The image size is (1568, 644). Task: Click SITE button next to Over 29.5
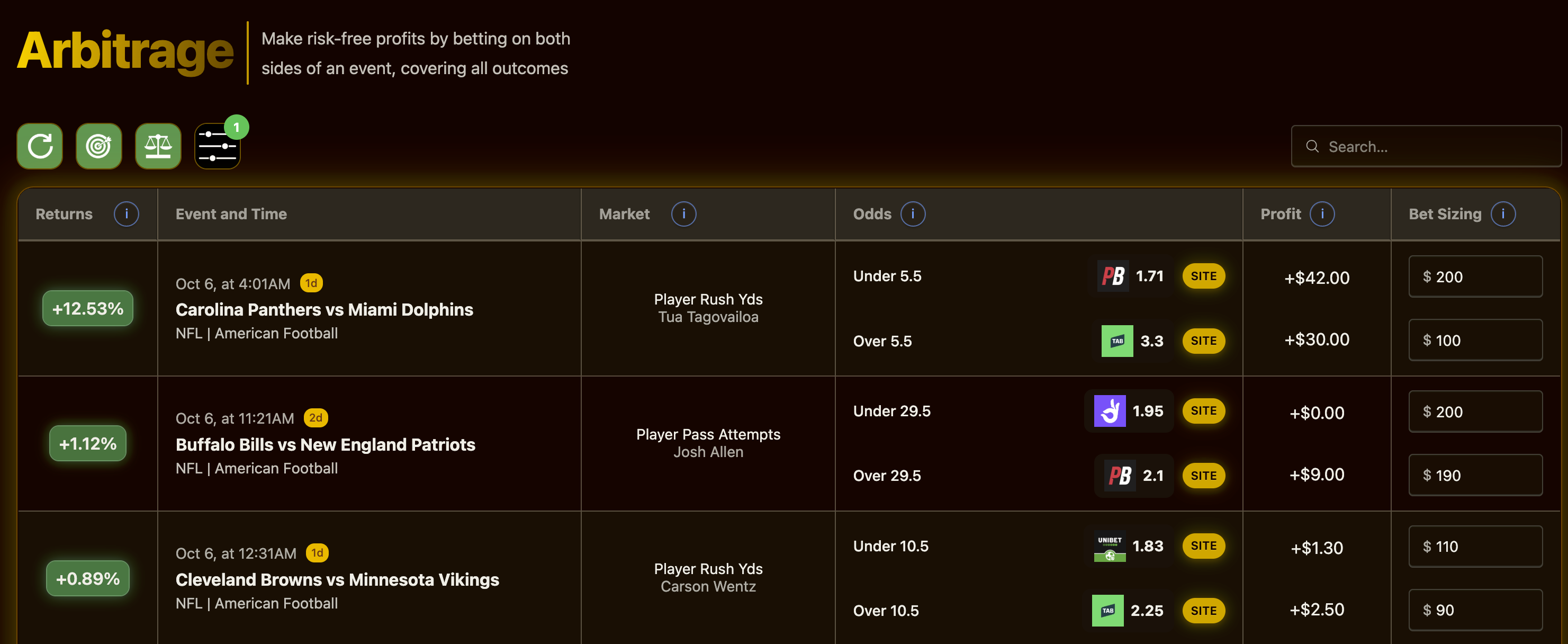1203,476
